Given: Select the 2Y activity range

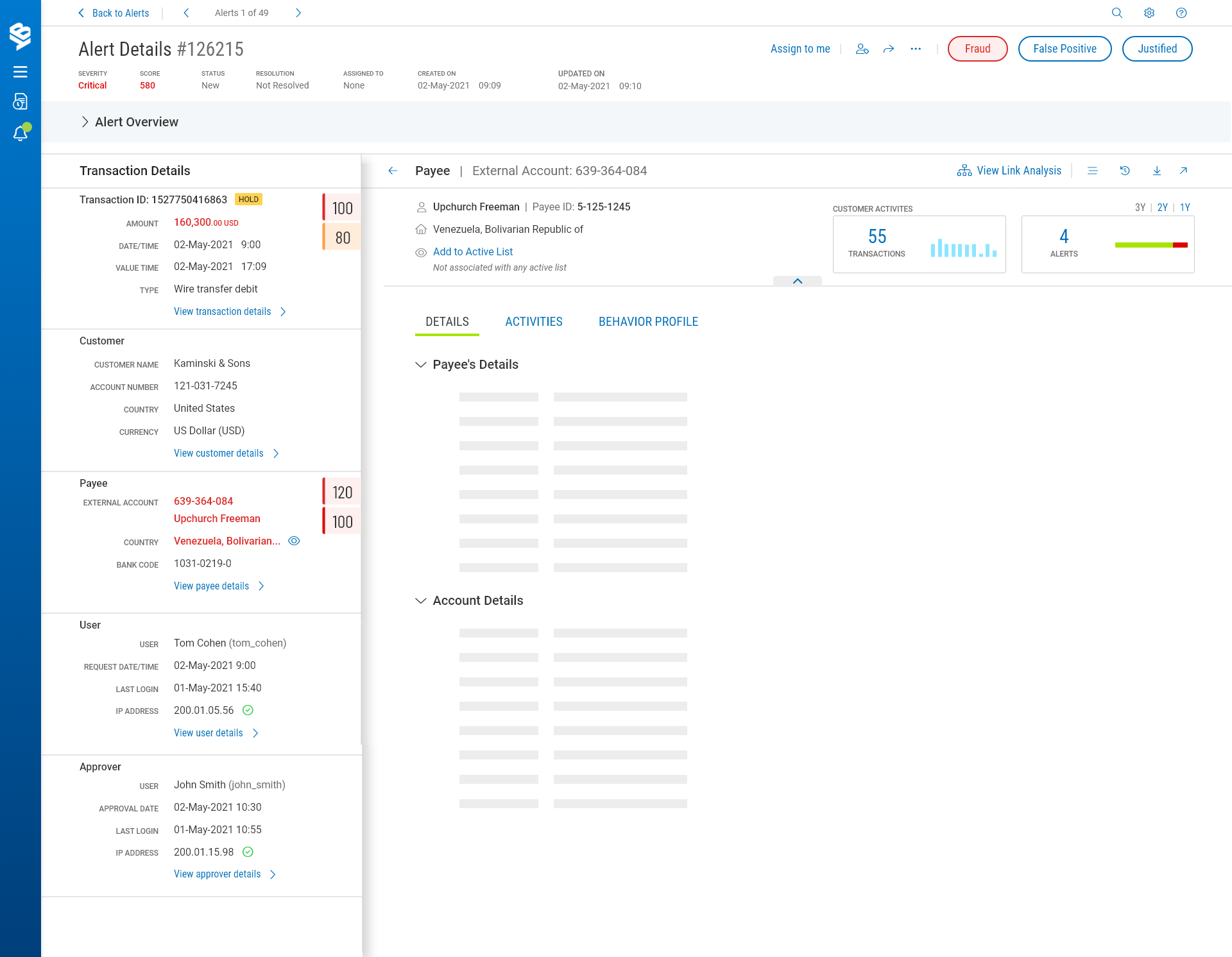Looking at the screenshot, I should (x=1162, y=207).
